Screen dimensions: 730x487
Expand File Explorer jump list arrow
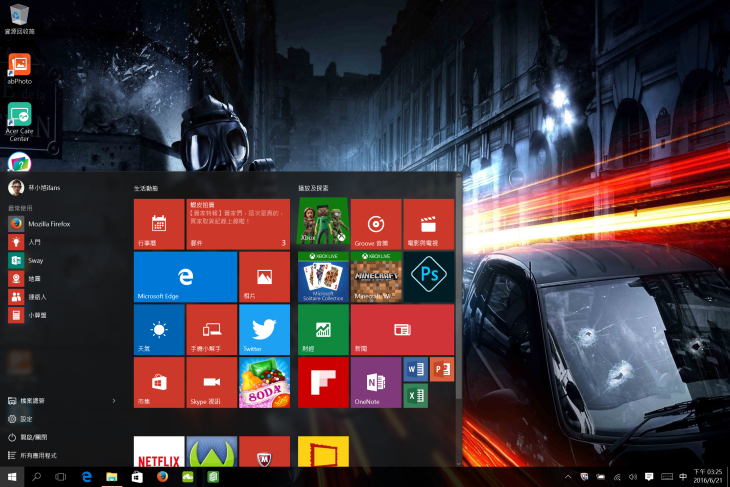[x=114, y=400]
